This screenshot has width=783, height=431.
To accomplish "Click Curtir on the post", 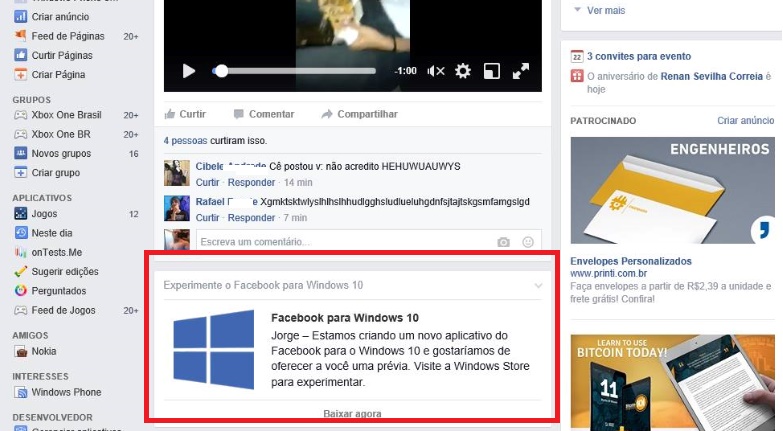I will (x=185, y=114).
